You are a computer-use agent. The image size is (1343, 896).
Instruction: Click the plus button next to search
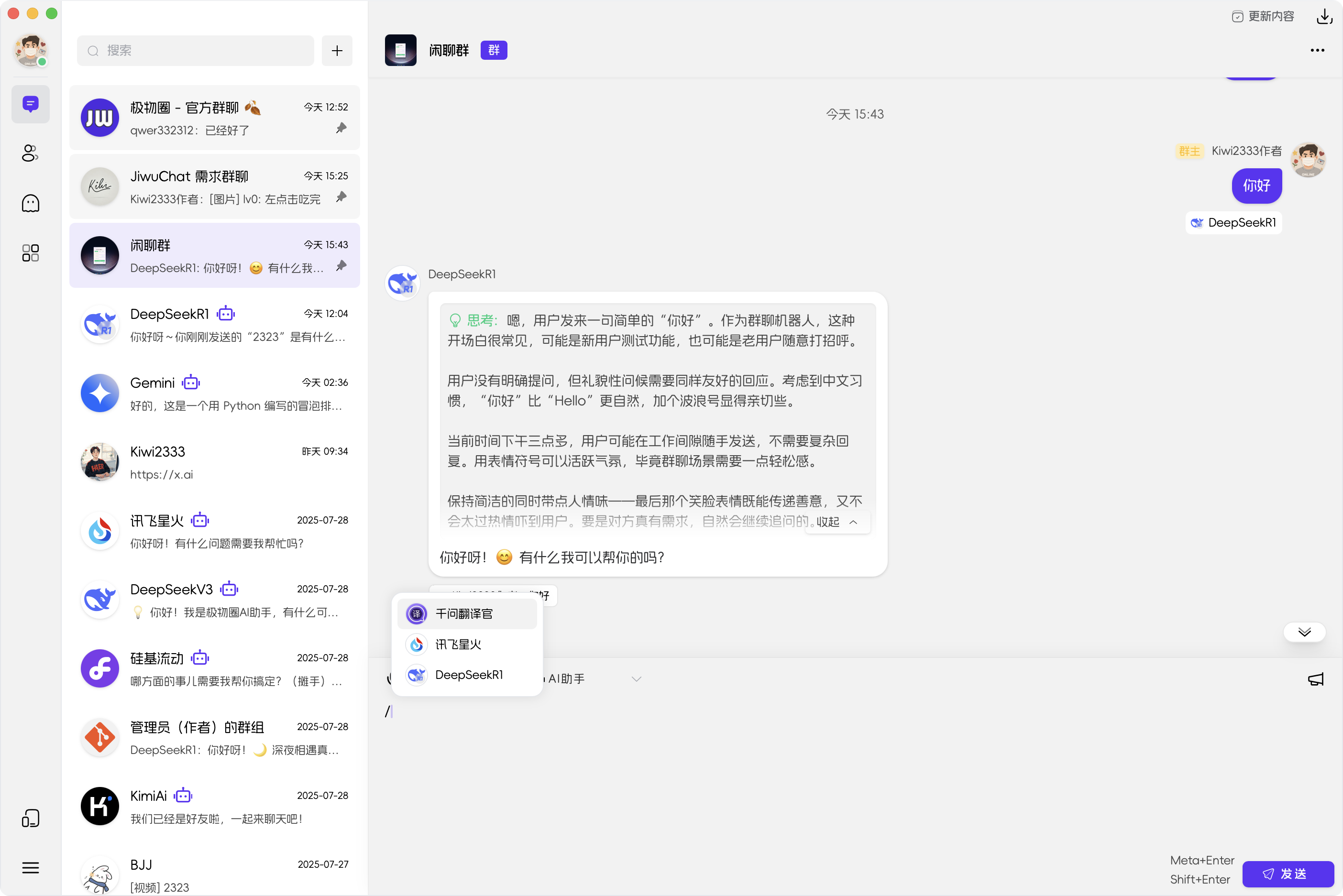coord(337,51)
